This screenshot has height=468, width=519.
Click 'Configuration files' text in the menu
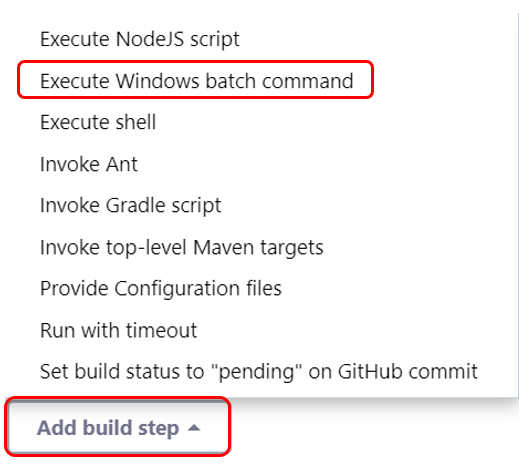(198, 289)
